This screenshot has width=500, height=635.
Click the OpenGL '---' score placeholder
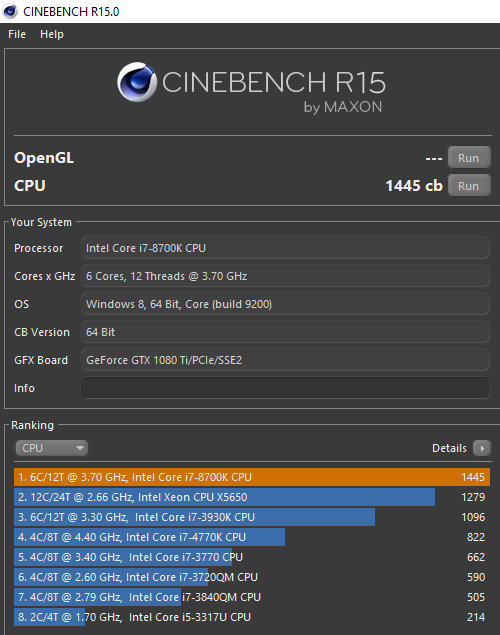434,158
